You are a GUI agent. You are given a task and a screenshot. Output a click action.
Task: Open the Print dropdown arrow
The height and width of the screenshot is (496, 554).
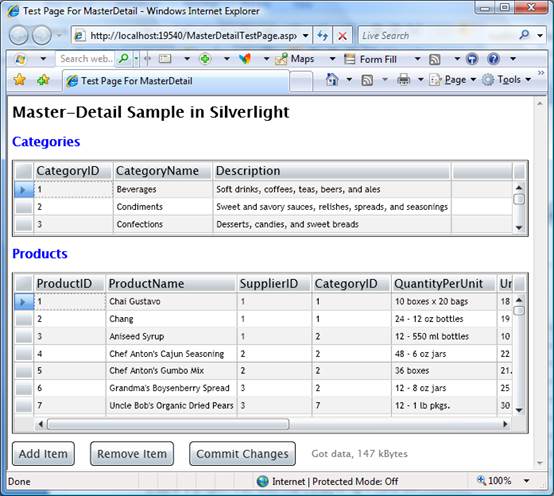pos(420,80)
